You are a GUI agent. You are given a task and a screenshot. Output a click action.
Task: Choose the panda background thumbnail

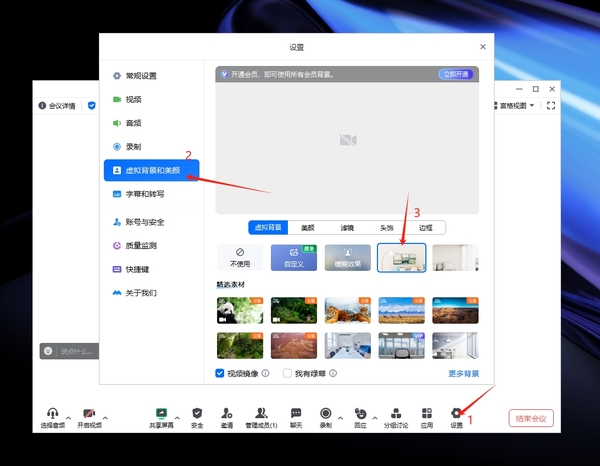point(240,310)
